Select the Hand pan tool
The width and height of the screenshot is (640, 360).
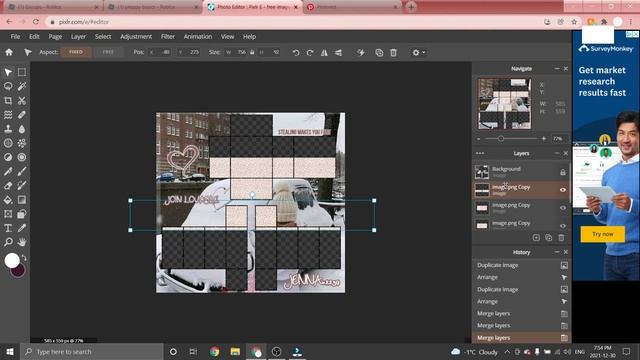[22, 242]
